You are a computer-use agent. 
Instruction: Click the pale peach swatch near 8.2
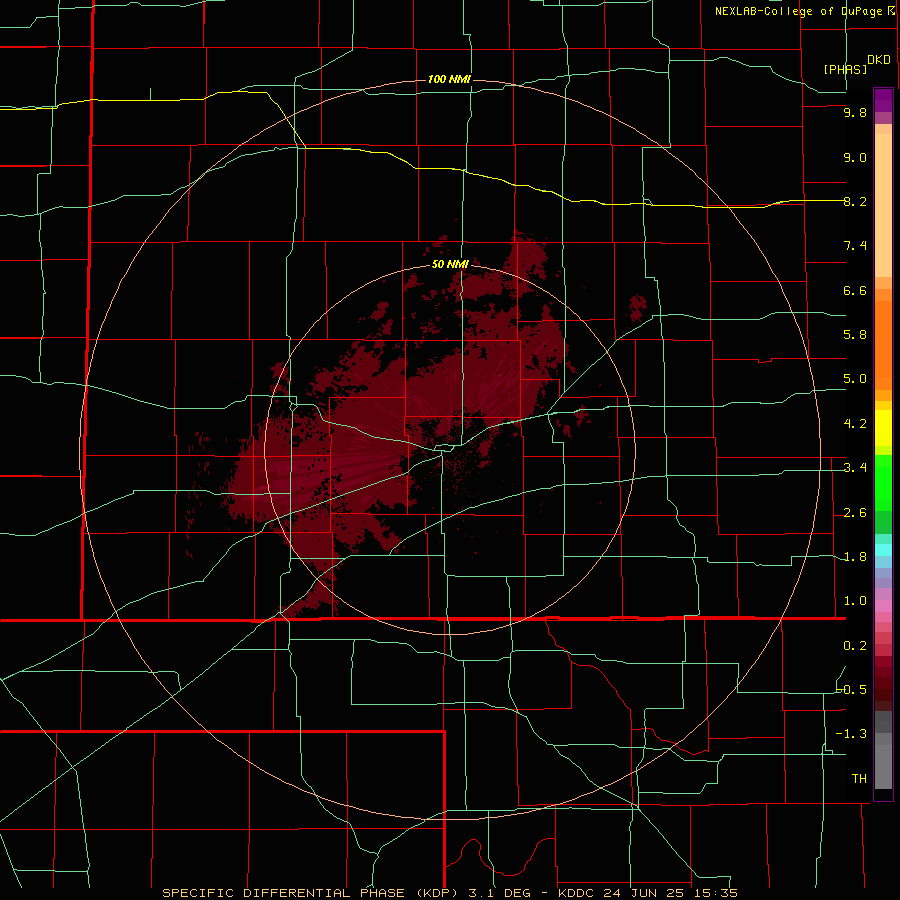tap(883, 205)
